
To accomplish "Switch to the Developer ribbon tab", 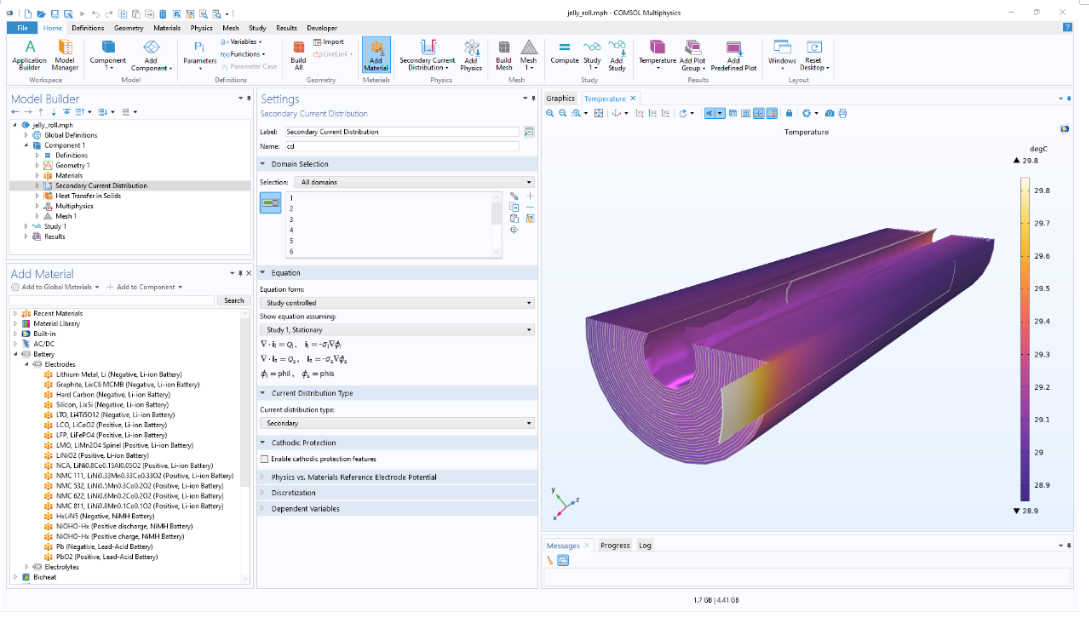I will (x=322, y=28).
